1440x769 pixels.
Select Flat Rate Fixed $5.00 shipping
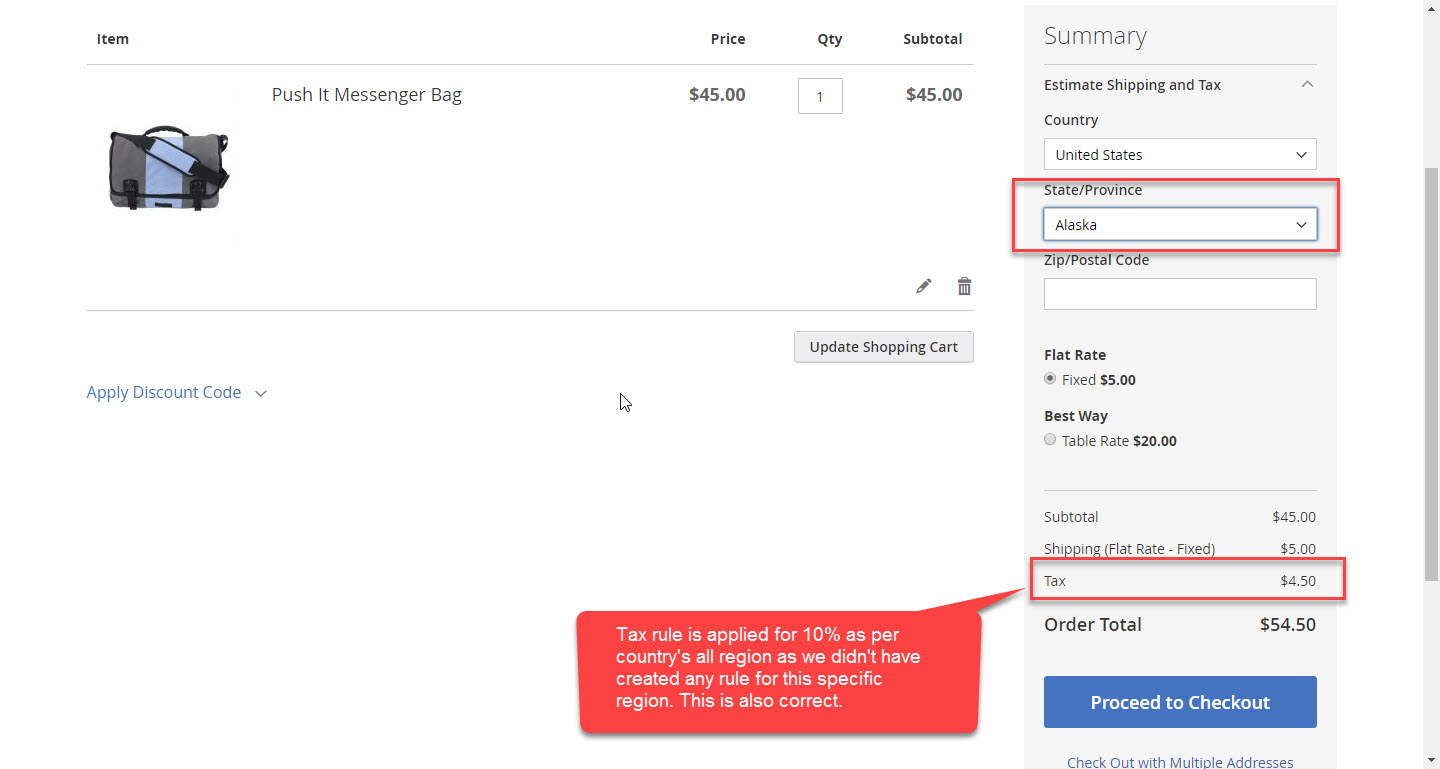click(1050, 379)
